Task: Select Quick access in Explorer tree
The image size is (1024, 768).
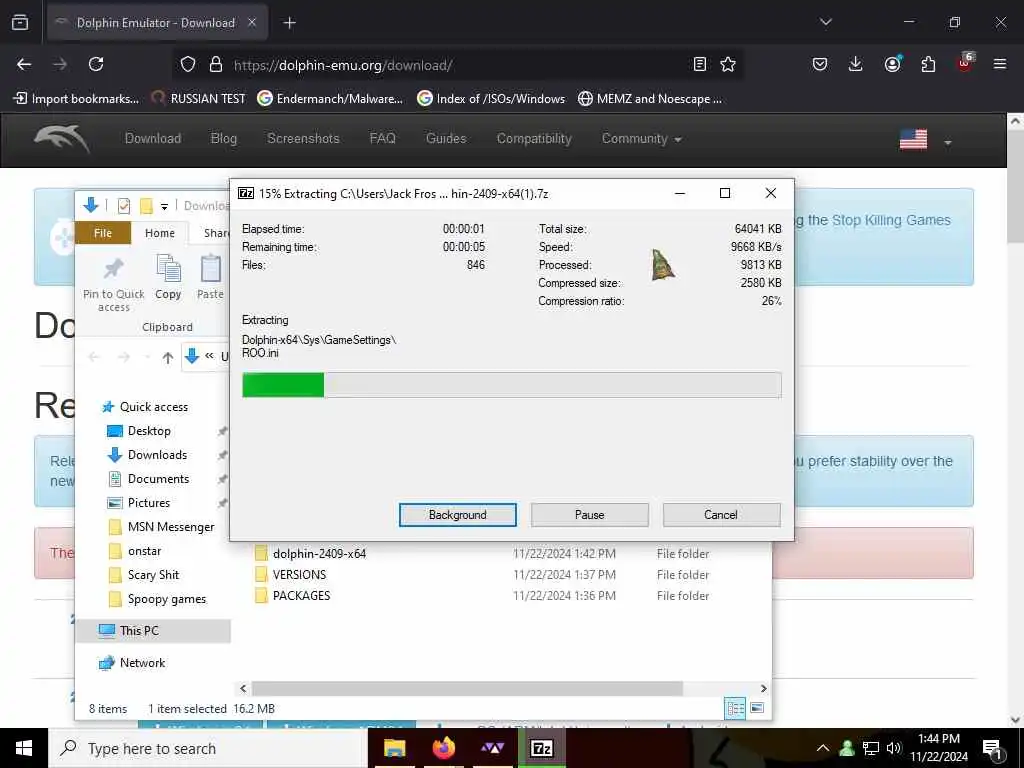Action: (145, 407)
